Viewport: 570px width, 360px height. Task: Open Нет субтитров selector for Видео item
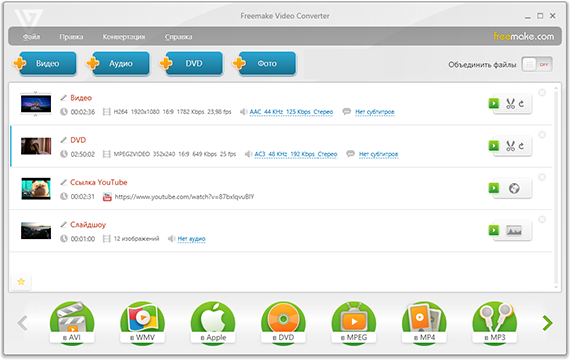(x=375, y=112)
